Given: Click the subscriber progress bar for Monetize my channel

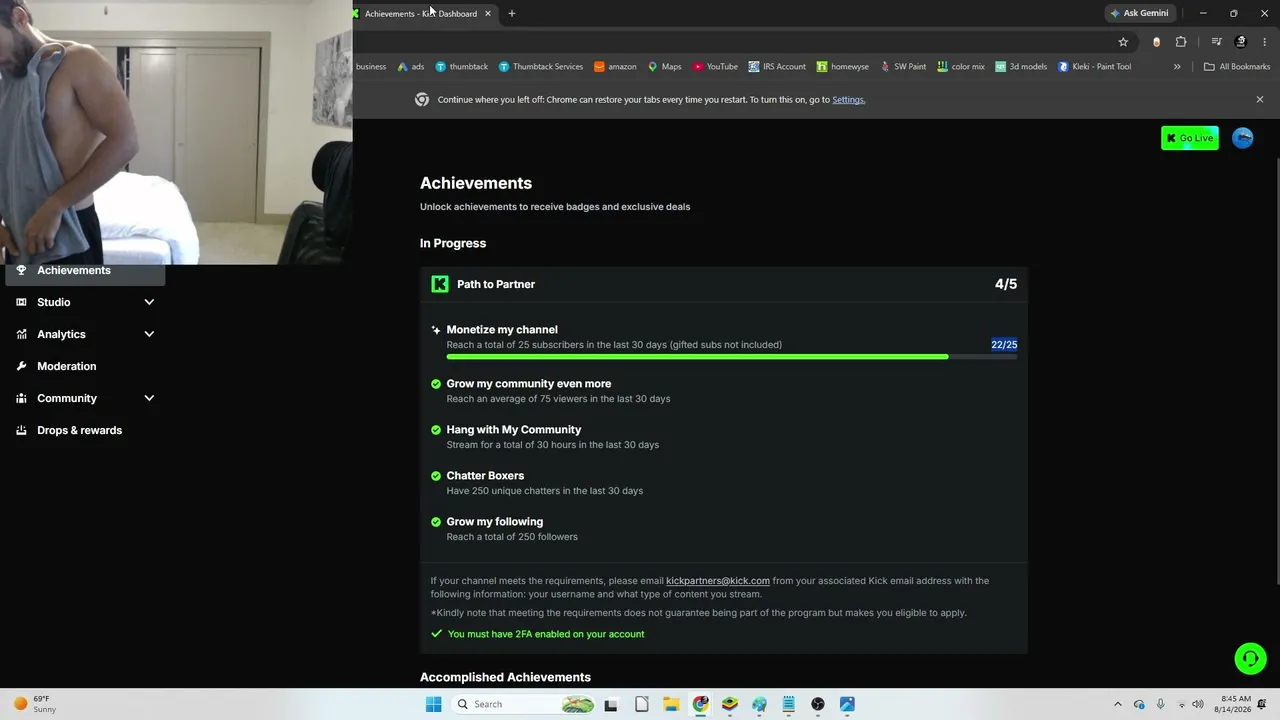Looking at the screenshot, I should (732, 356).
